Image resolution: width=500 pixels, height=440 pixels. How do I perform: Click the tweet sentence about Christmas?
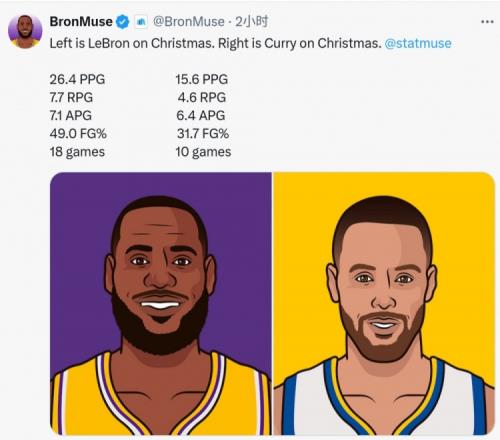(x=215, y=43)
